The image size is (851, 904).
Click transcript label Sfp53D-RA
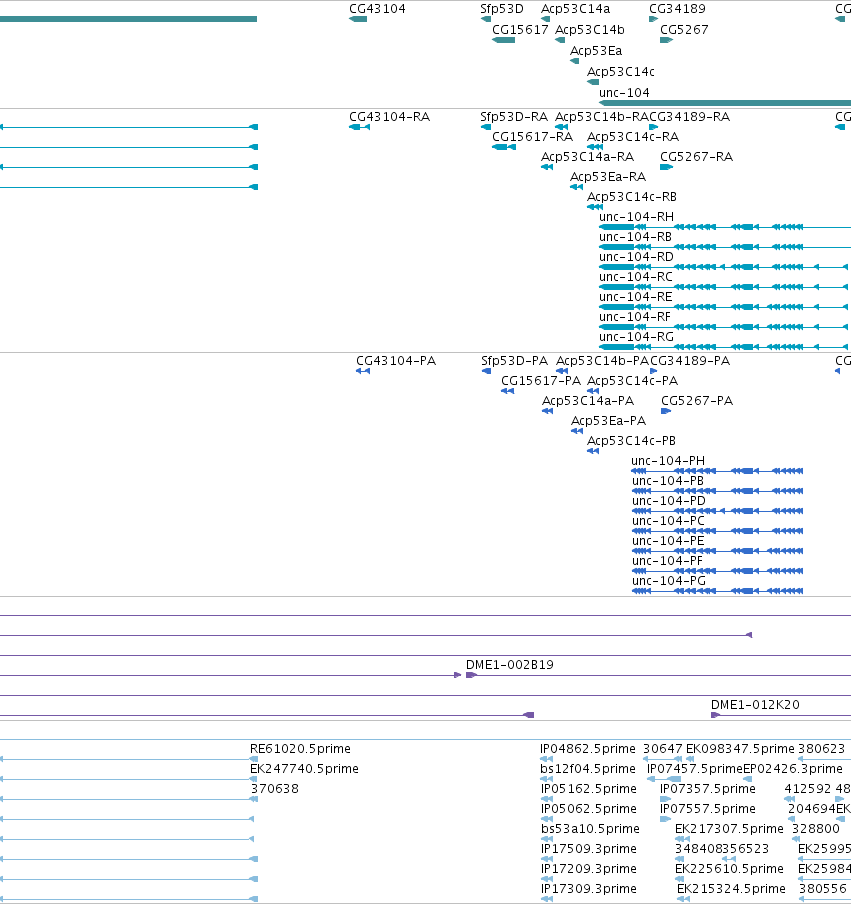[x=514, y=116]
